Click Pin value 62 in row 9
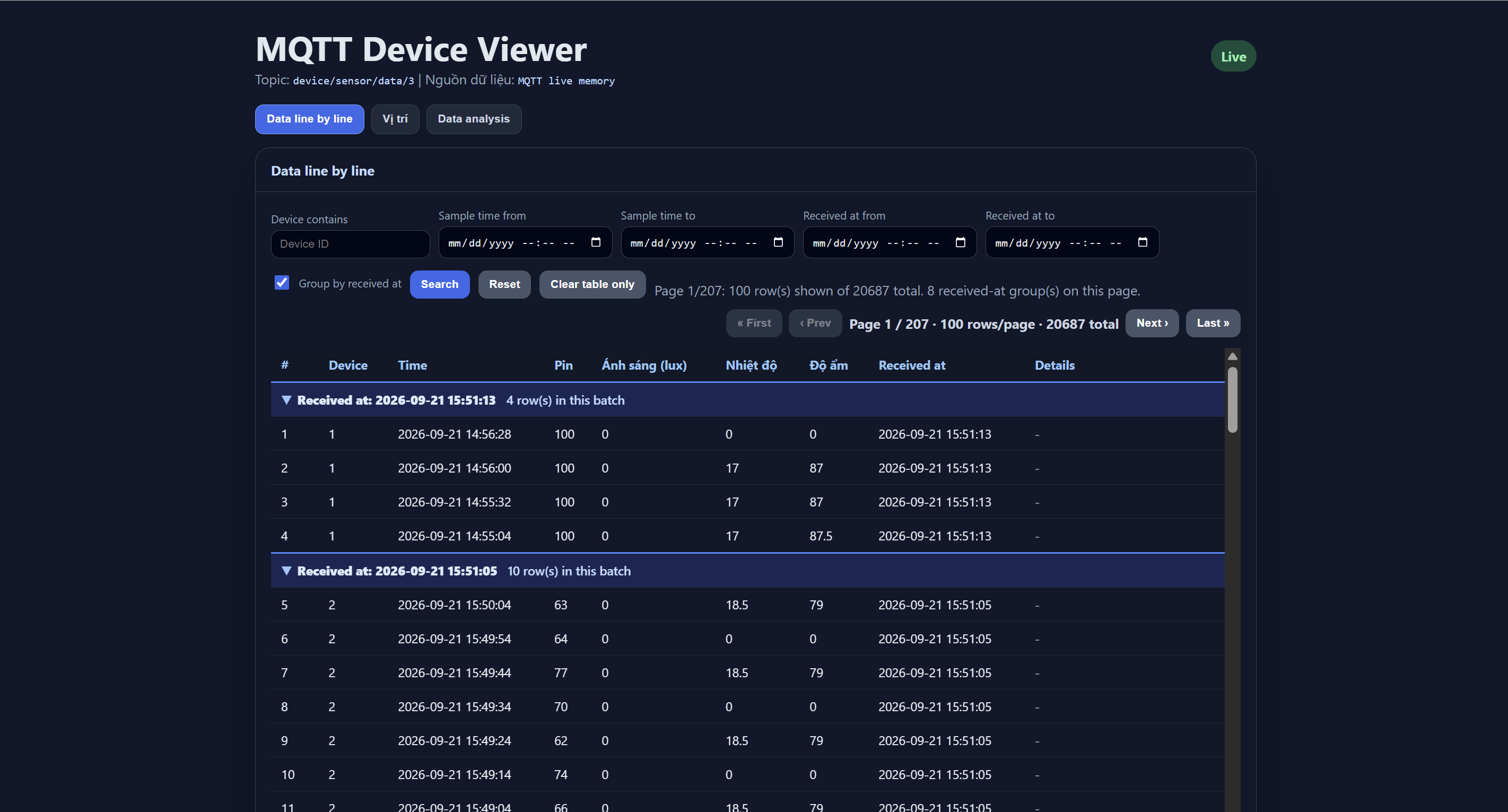 (561, 741)
